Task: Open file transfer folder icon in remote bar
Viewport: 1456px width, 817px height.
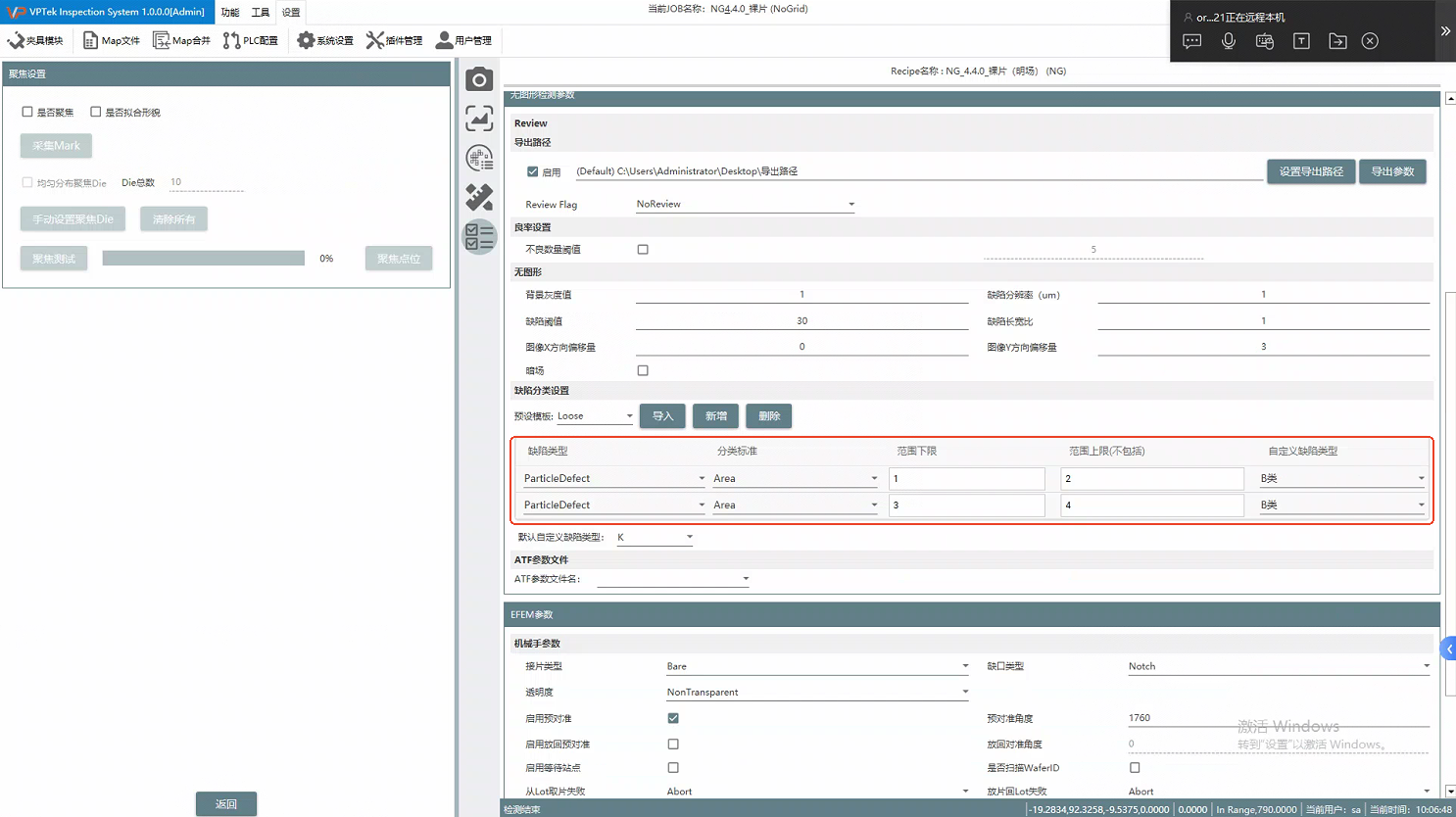Action: click(x=1337, y=41)
